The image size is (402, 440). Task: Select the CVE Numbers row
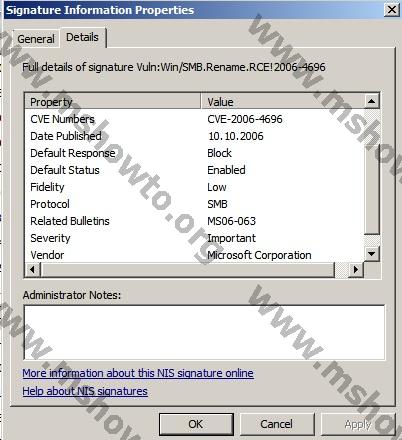pos(195,119)
